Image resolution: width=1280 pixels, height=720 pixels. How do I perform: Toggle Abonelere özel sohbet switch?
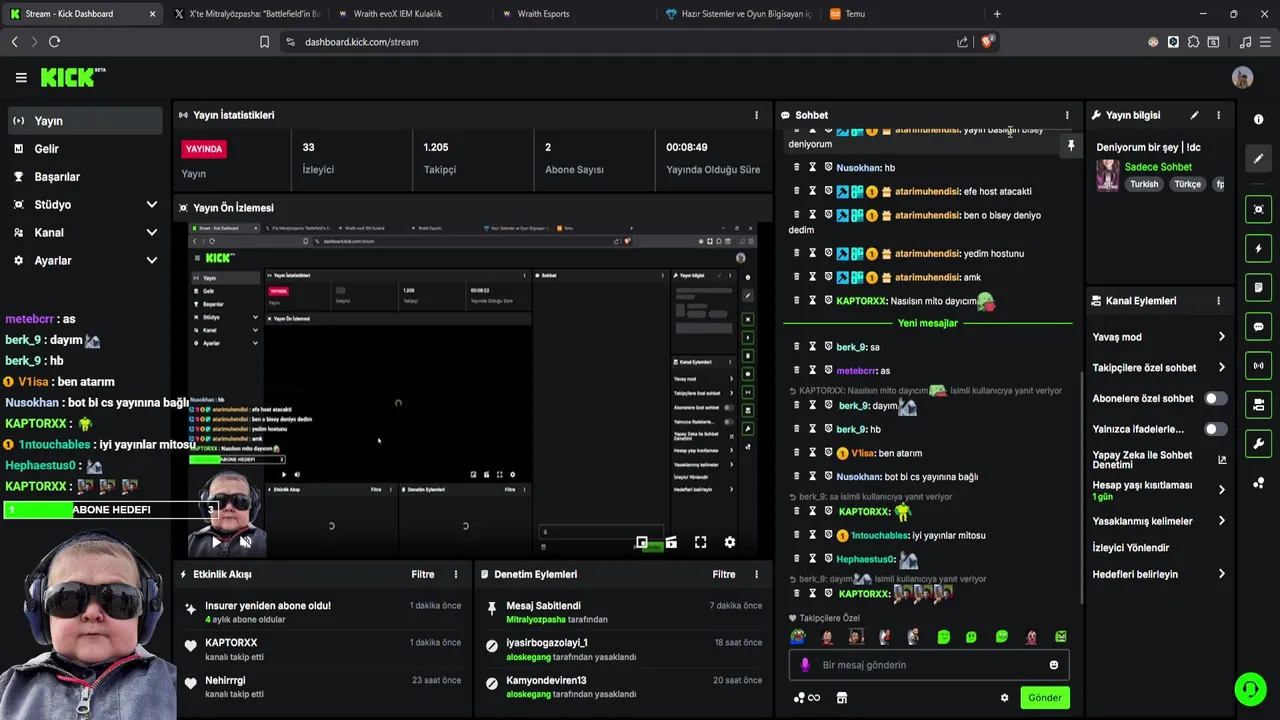pyautogui.click(x=1215, y=398)
